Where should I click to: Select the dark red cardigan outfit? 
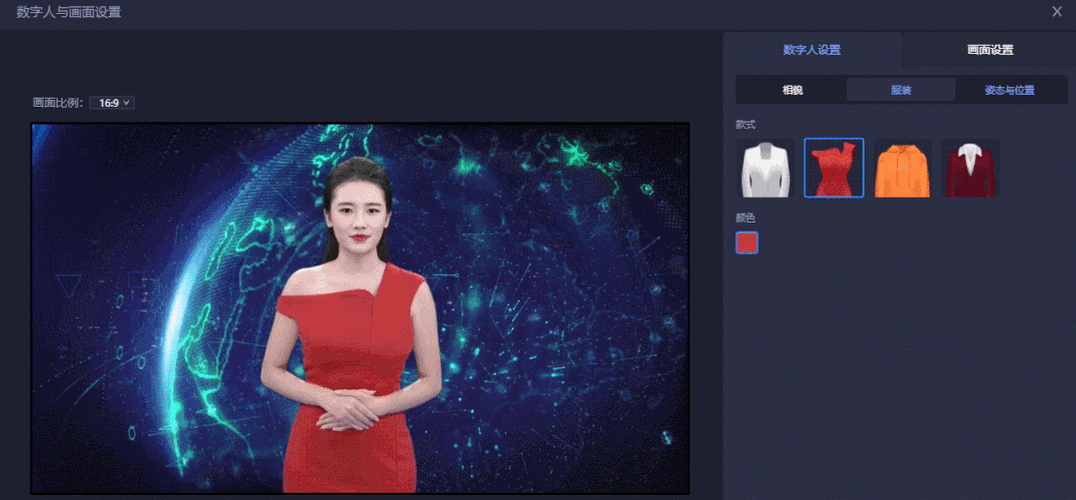[x=970, y=168]
